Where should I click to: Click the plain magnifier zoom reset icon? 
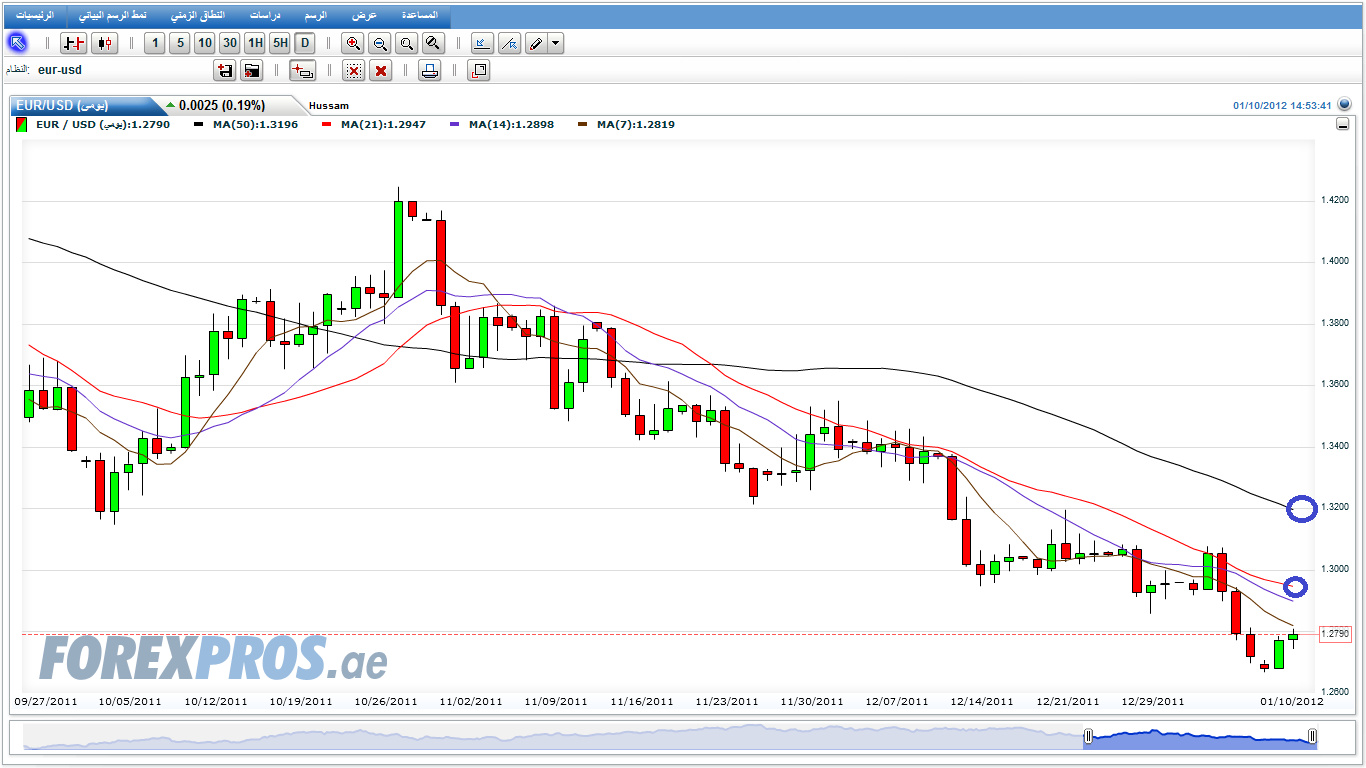click(406, 43)
